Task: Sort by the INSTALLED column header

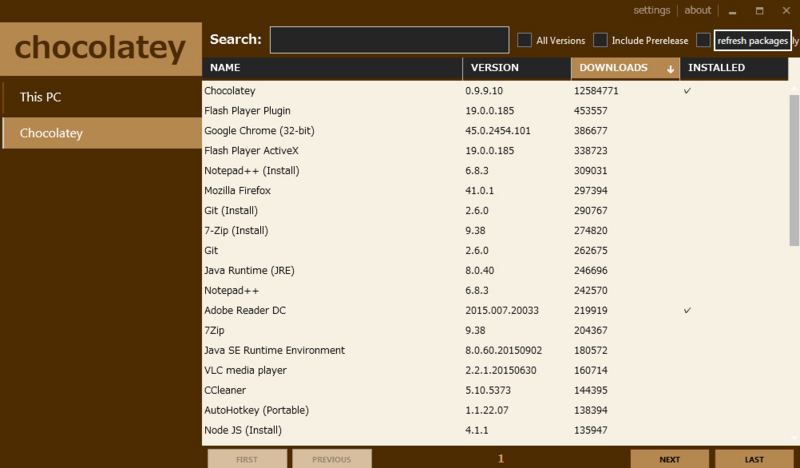Action: click(x=734, y=68)
